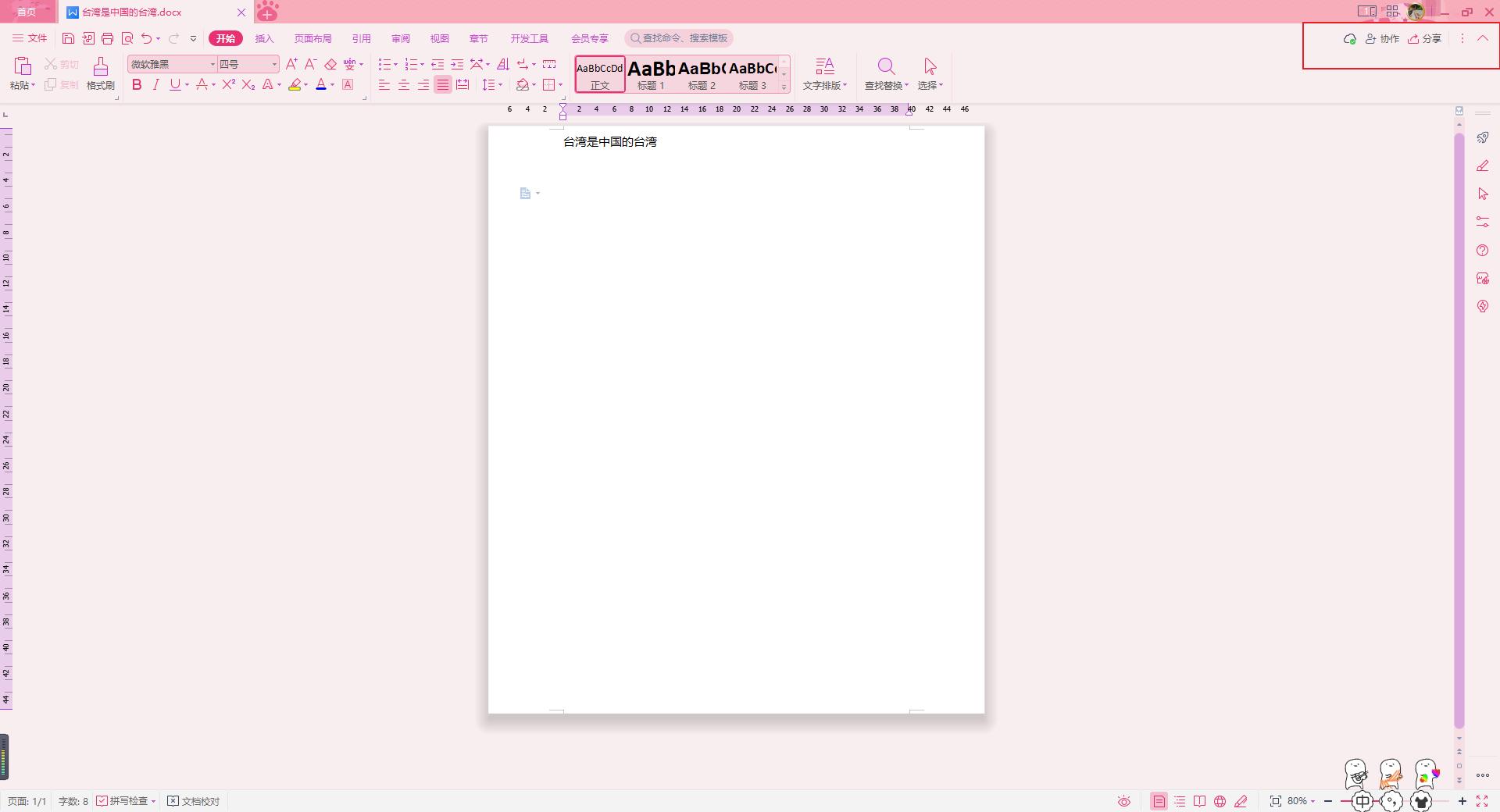This screenshot has width=1500, height=812.
Task: Click the Format Painter (格式刷) icon
Action: click(100, 73)
